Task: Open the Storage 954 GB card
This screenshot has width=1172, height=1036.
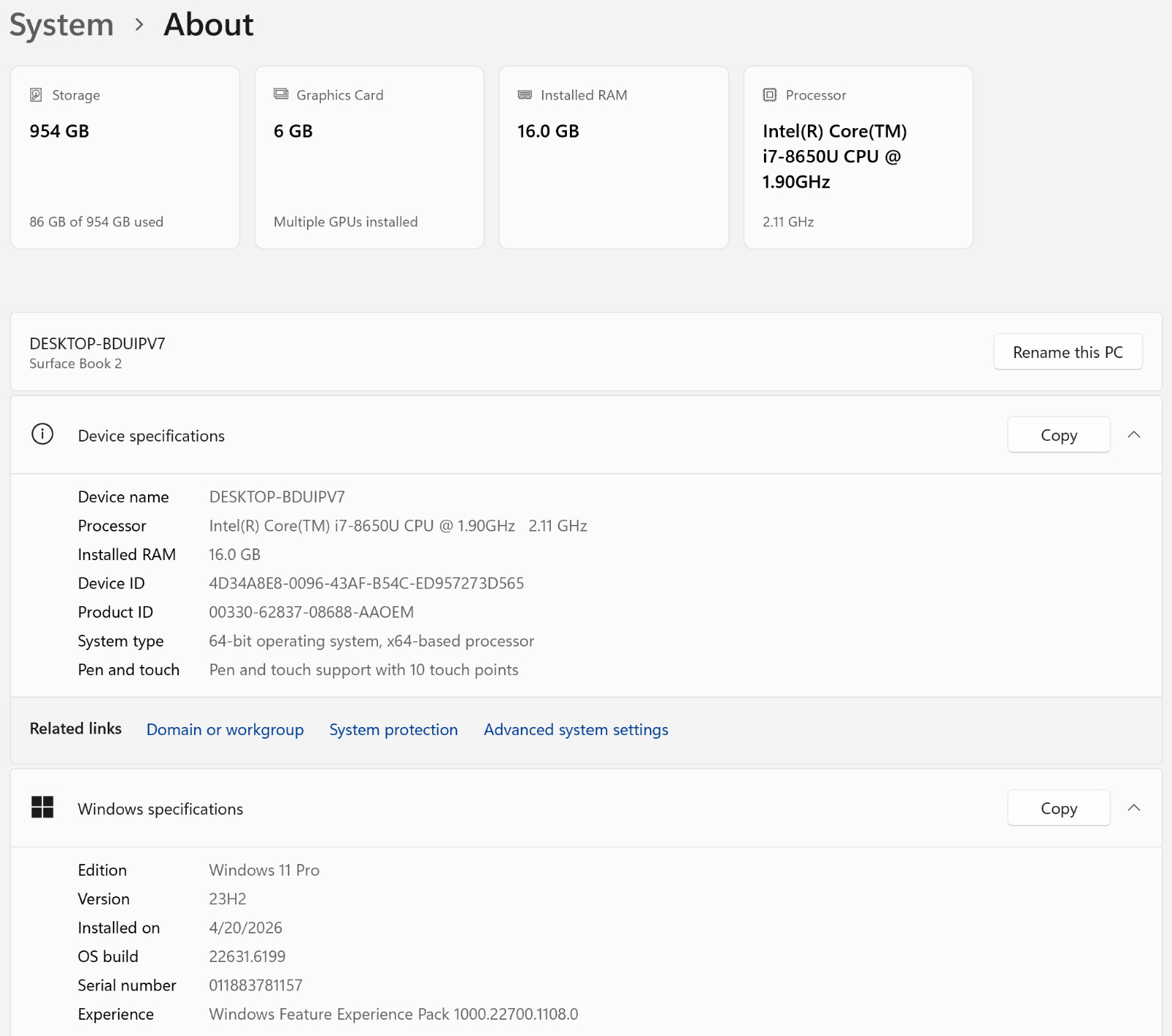Action: tap(125, 157)
